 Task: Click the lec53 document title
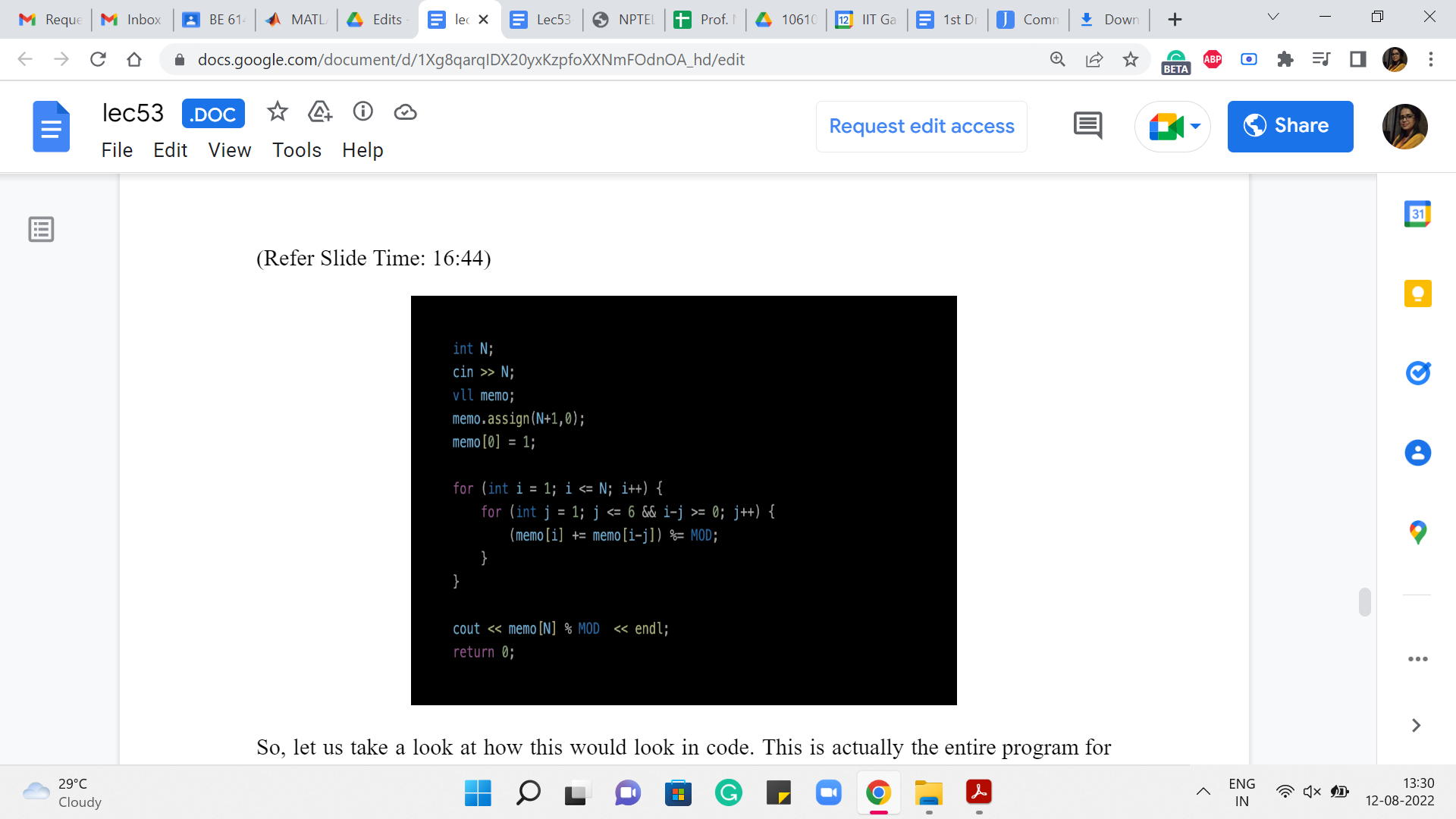(133, 113)
